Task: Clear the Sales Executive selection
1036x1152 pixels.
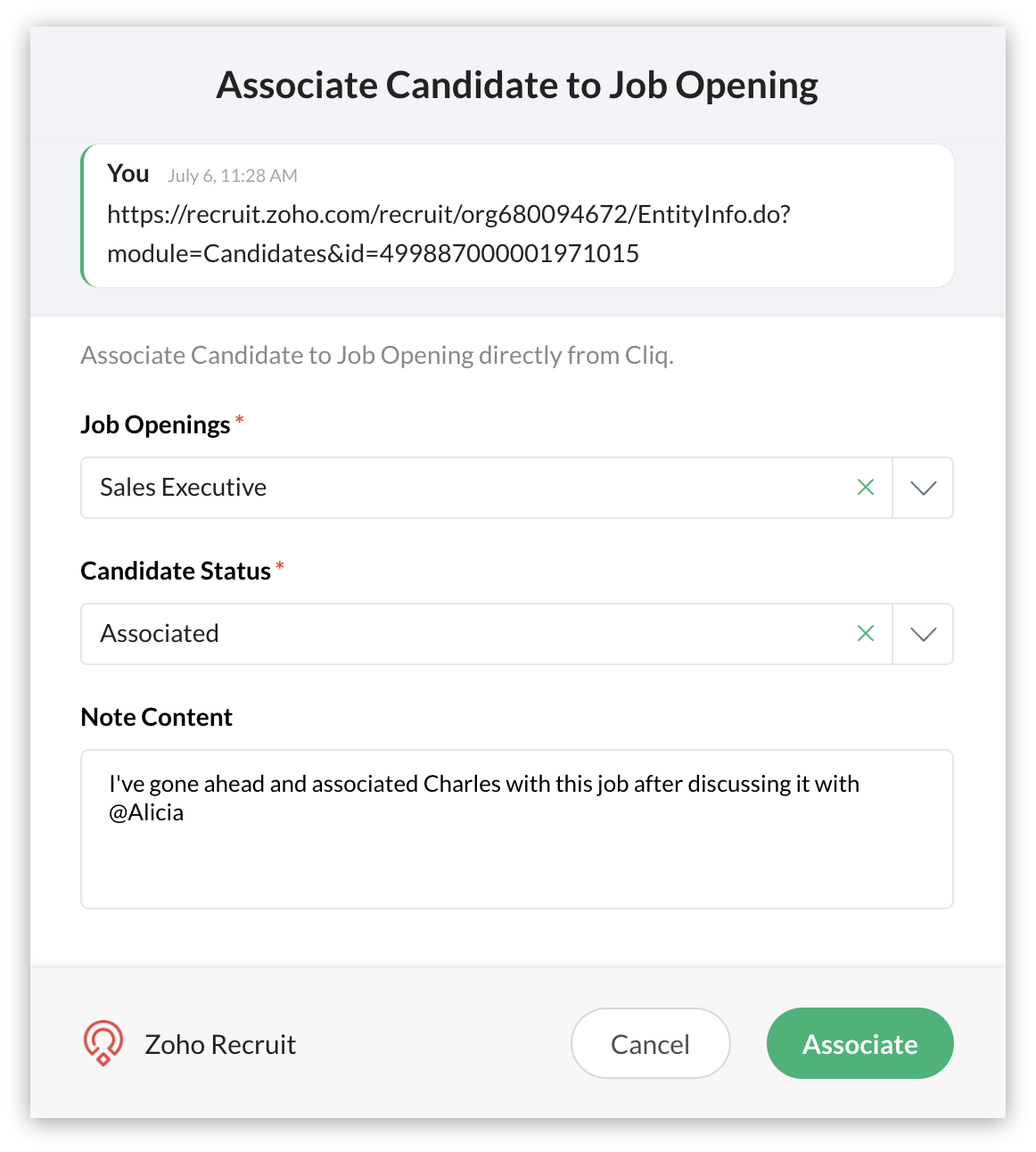Action: (865, 488)
